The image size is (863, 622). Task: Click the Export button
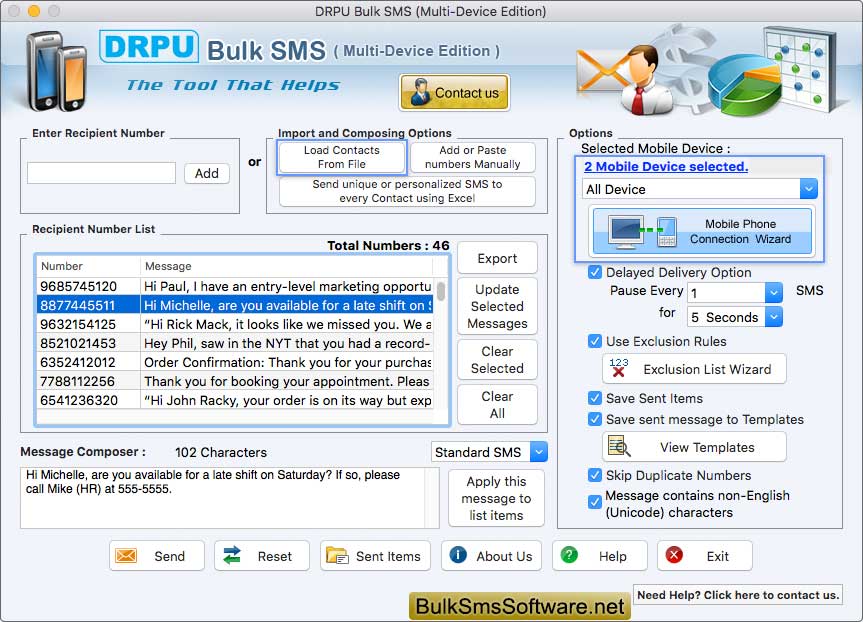pyautogui.click(x=497, y=258)
